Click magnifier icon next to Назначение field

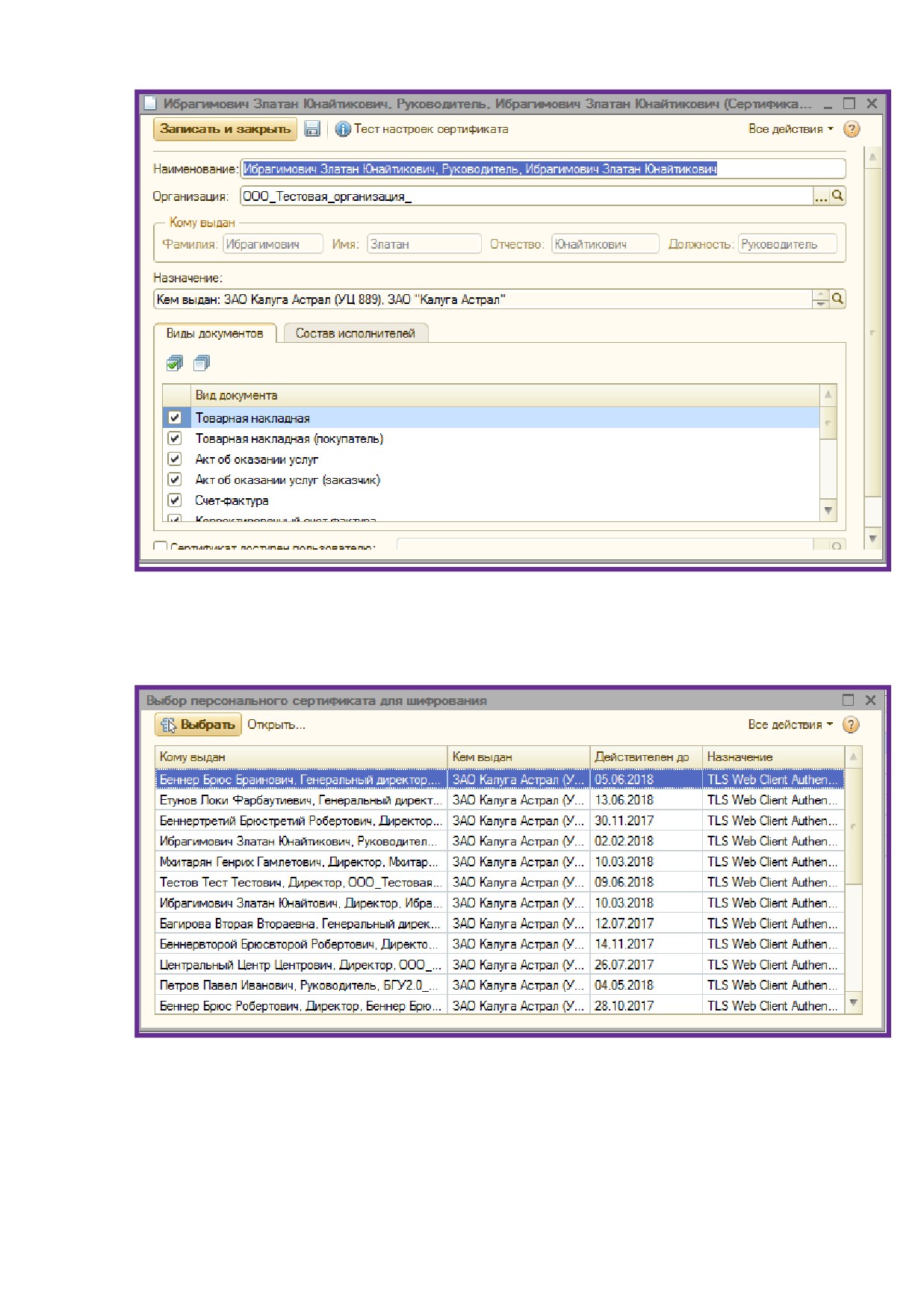837,299
